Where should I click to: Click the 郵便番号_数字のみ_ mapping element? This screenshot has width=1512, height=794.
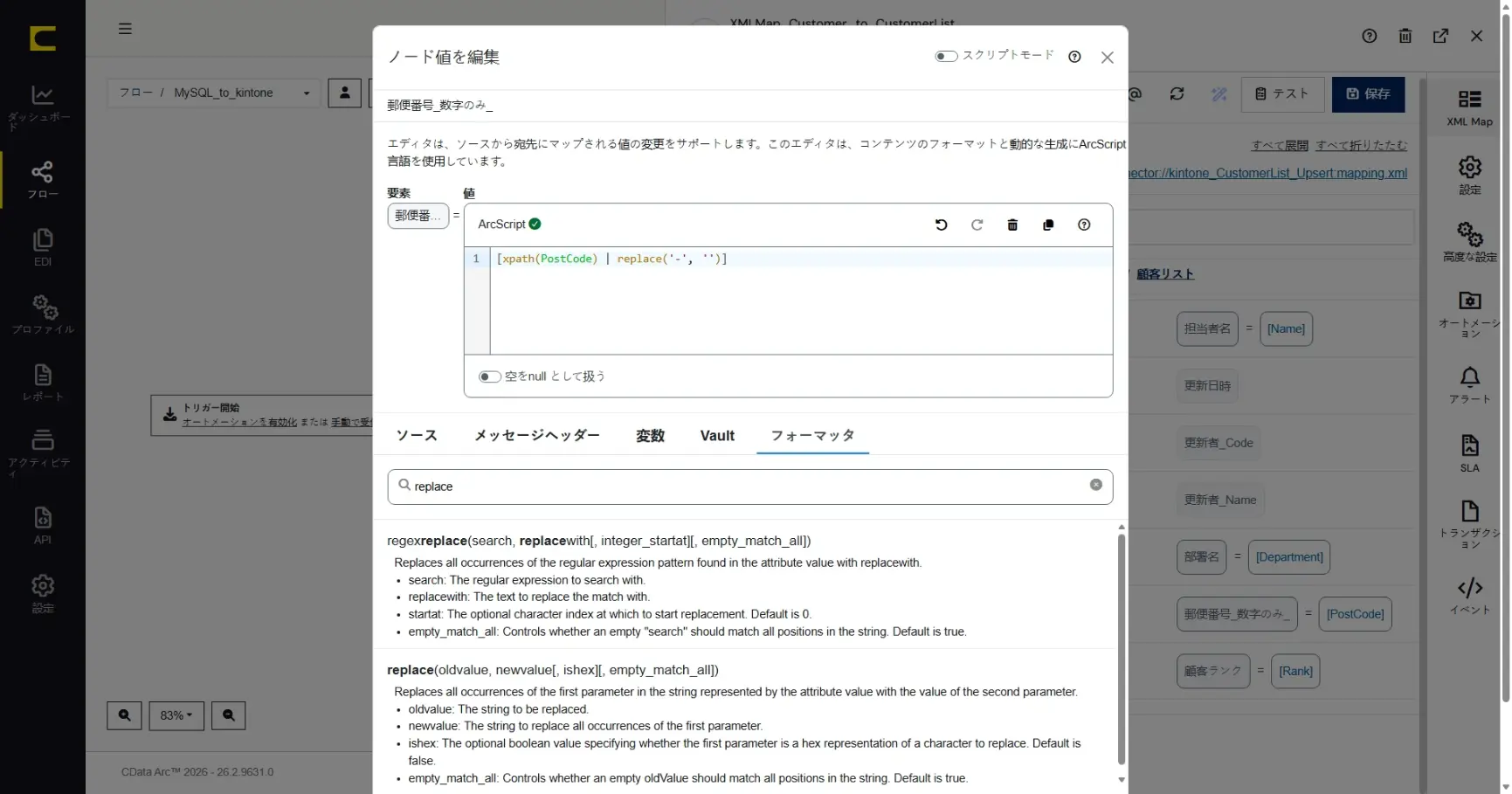tap(1236, 614)
